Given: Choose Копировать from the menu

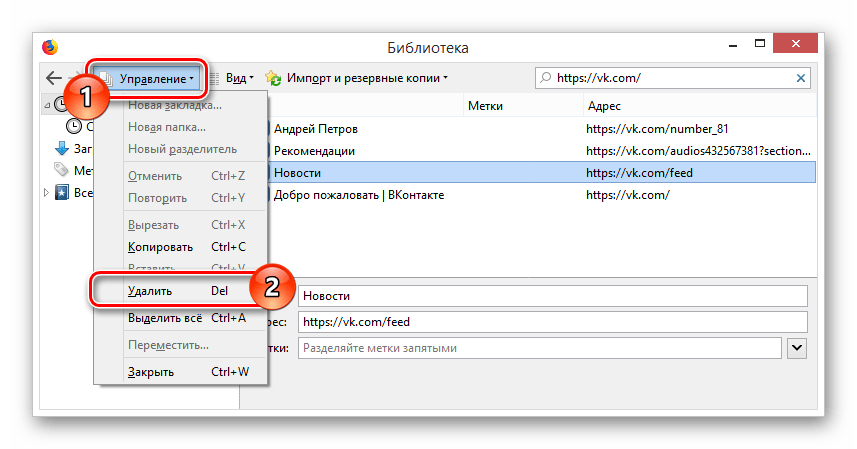Looking at the screenshot, I should tap(159, 247).
